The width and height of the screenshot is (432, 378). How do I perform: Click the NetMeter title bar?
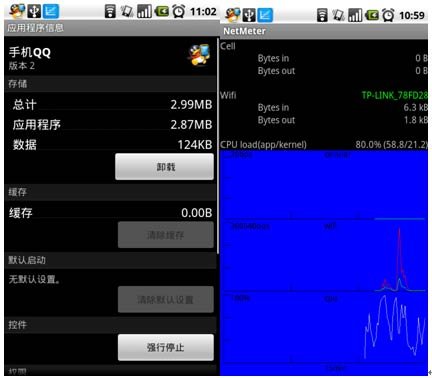click(324, 31)
